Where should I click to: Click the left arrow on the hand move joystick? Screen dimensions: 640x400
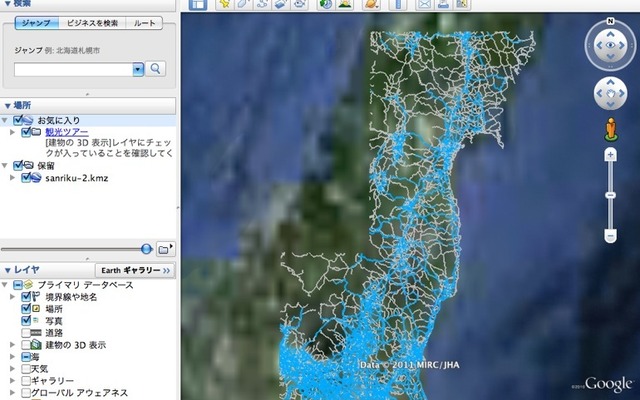coord(599,93)
